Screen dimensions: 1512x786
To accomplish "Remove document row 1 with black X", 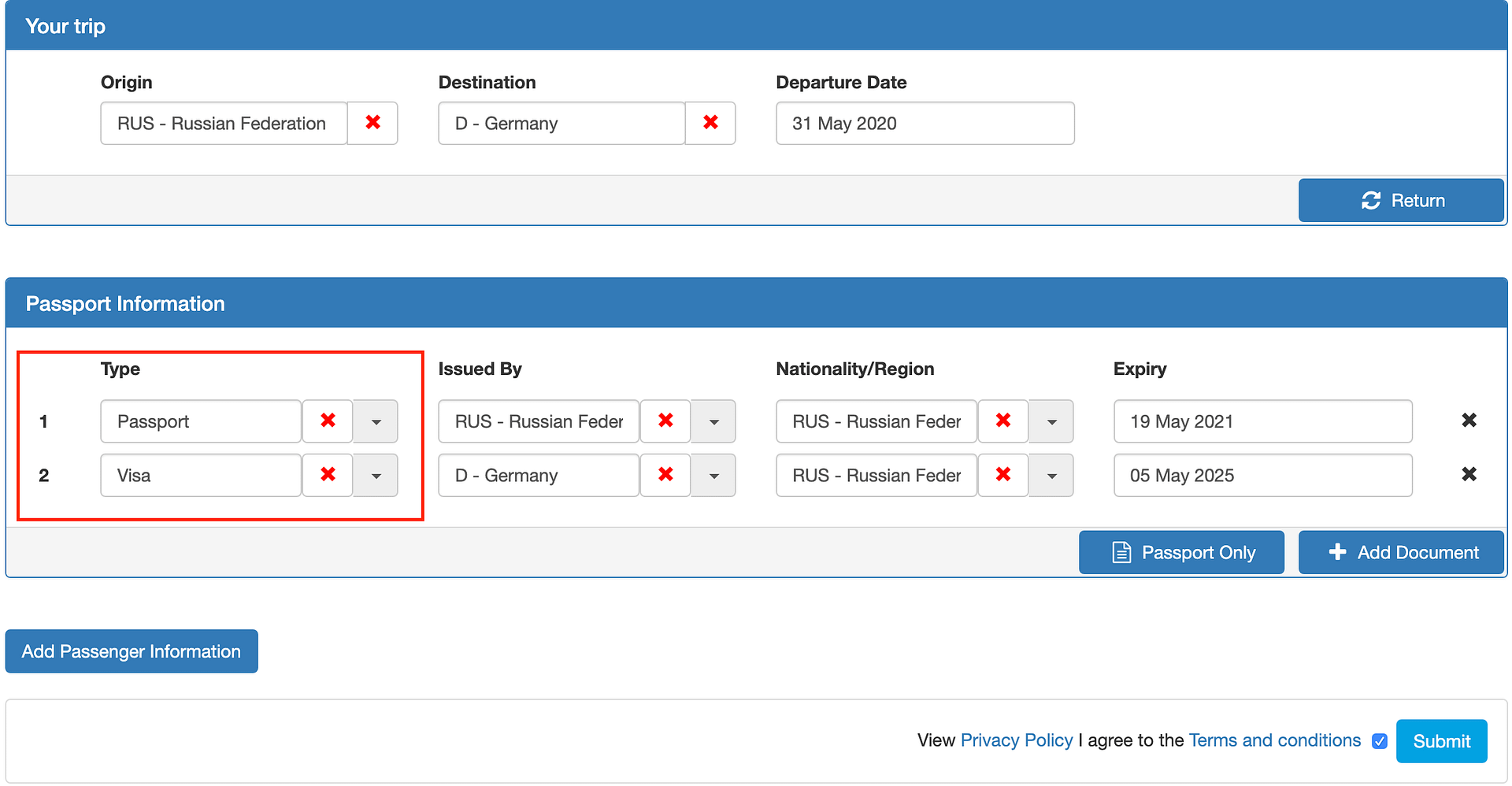I will [1469, 421].
